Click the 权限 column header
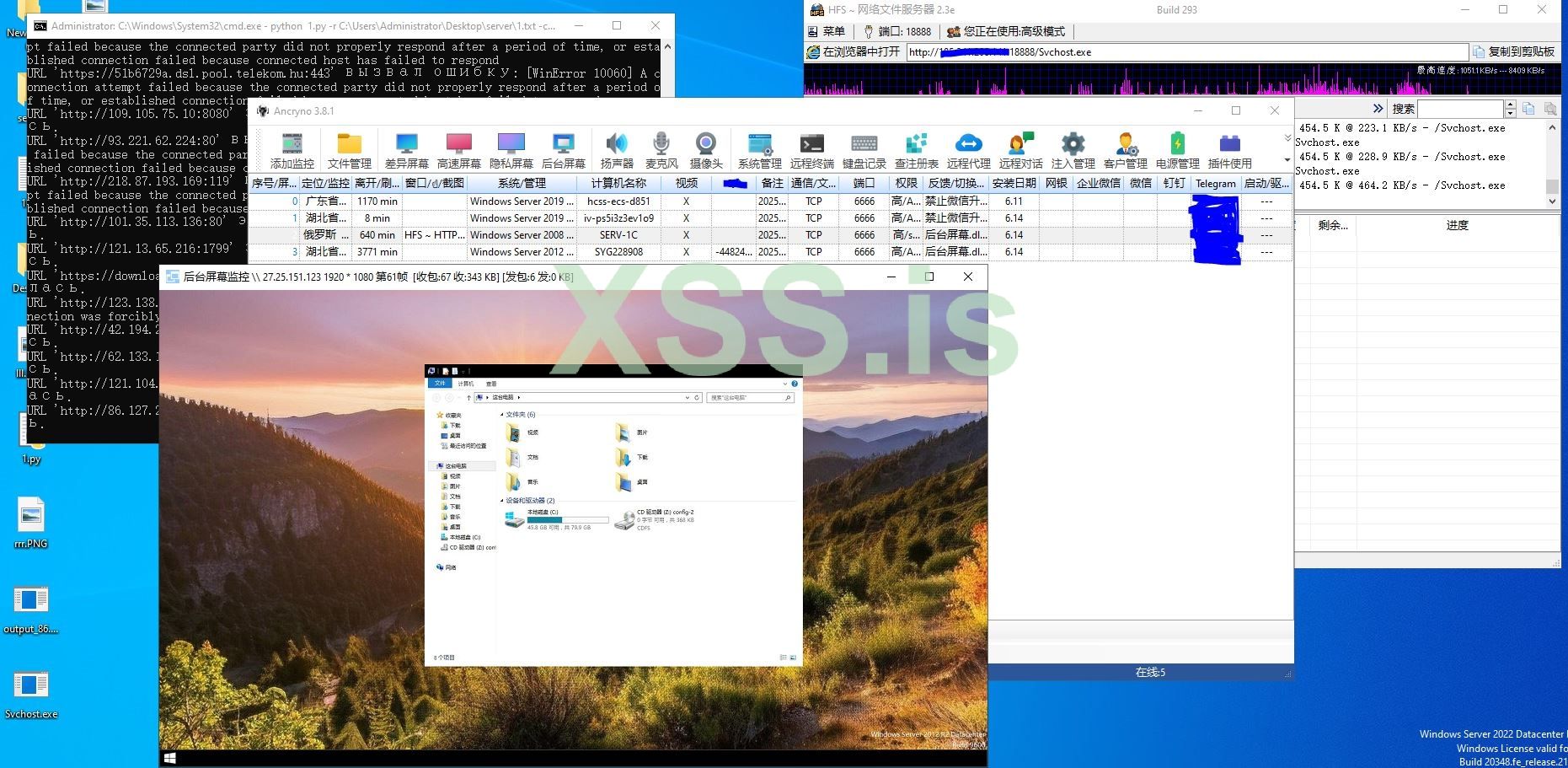The image size is (1568, 768). pos(907,183)
